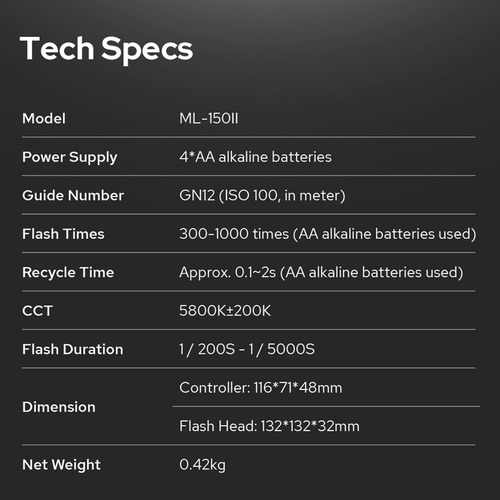Click the GN12 (ISO 100, in meter) value
This screenshot has height=500, width=500.
pyautogui.click(x=262, y=196)
